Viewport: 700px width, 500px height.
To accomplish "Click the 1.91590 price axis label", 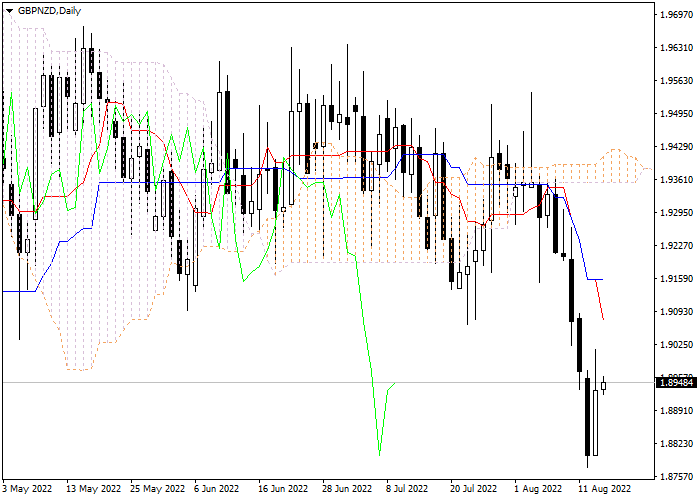I will click(x=676, y=279).
